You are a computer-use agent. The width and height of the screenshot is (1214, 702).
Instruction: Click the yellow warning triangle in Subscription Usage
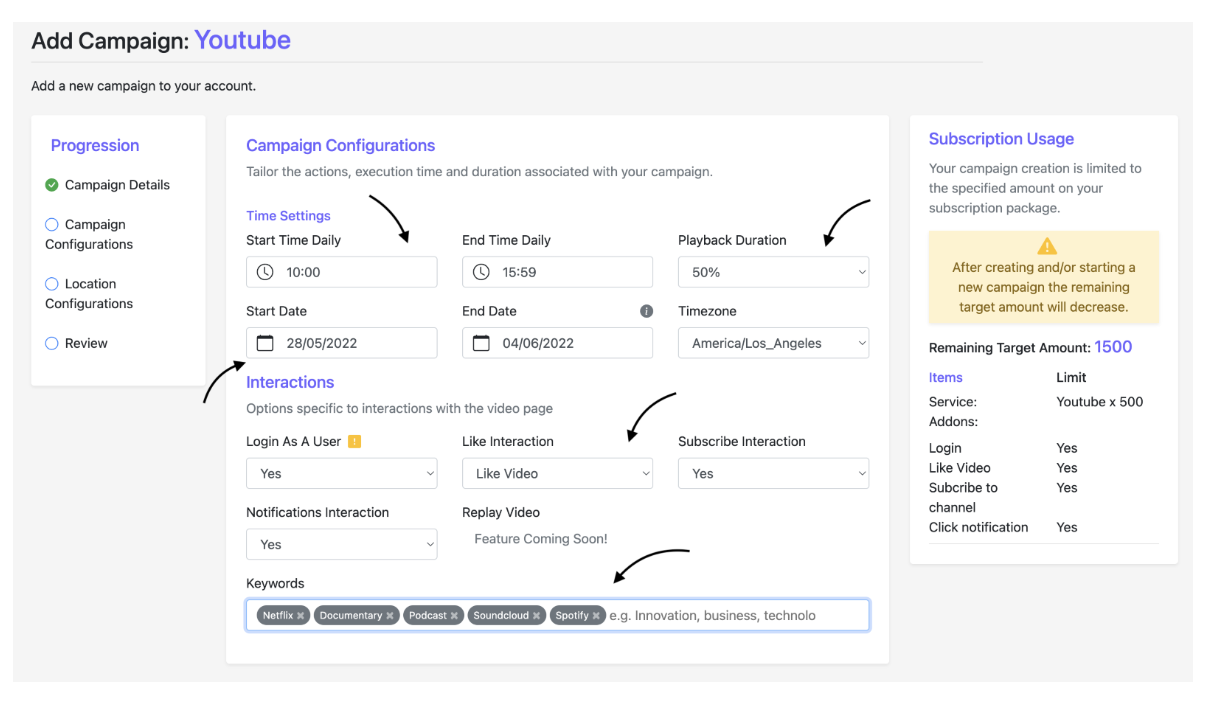tap(1046, 246)
